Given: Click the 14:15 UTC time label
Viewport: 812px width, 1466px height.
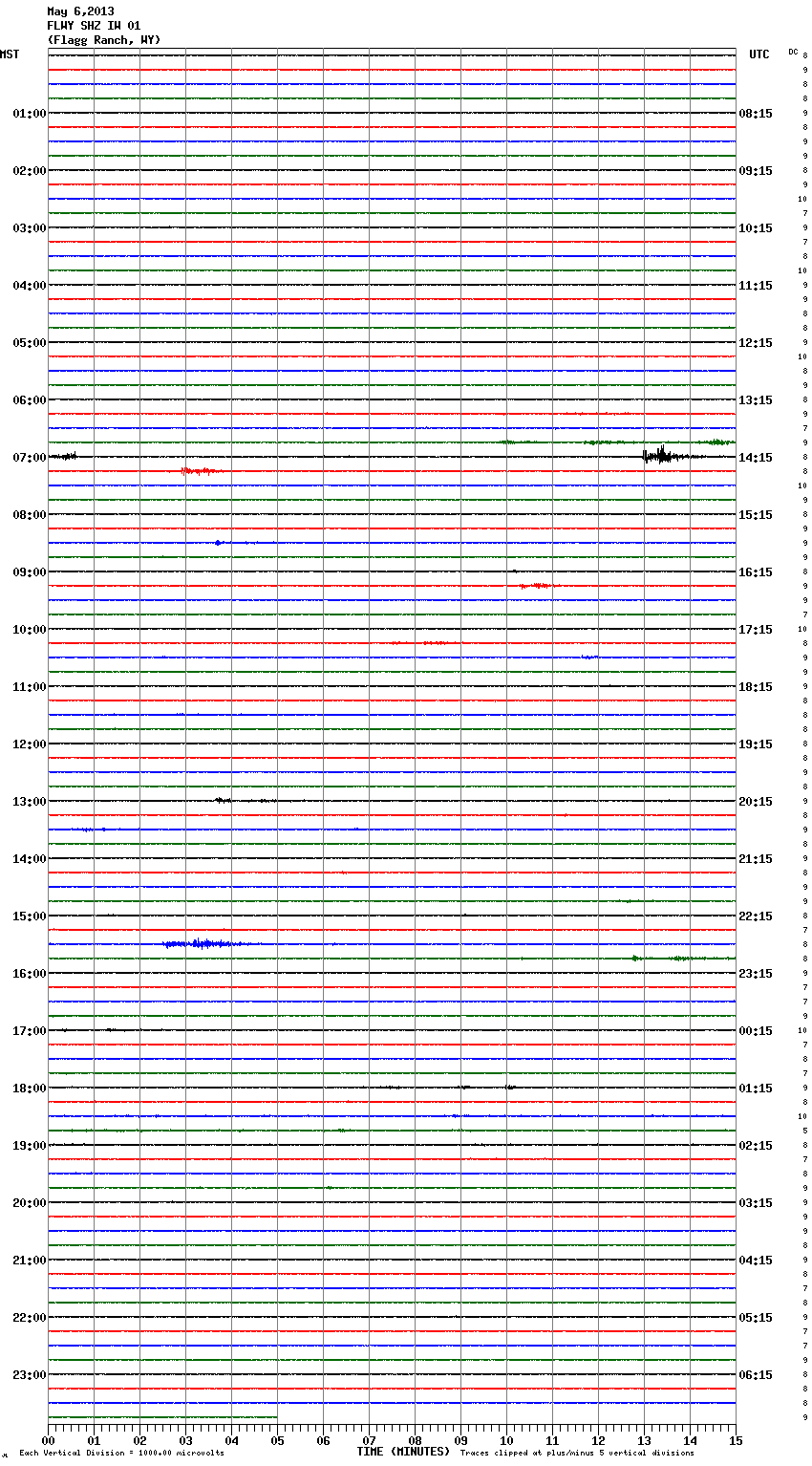Looking at the screenshot, I should [756, 458].
